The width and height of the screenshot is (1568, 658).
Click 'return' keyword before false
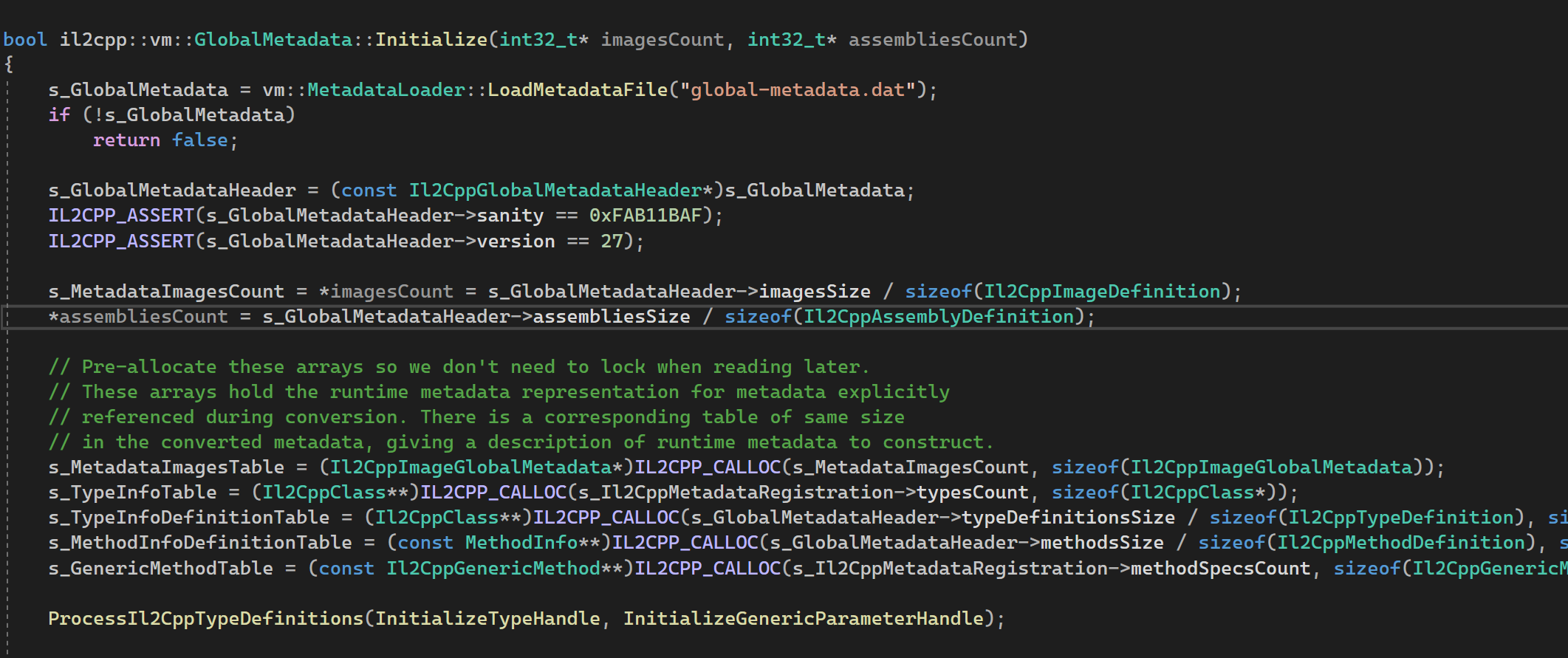(126, 140)
